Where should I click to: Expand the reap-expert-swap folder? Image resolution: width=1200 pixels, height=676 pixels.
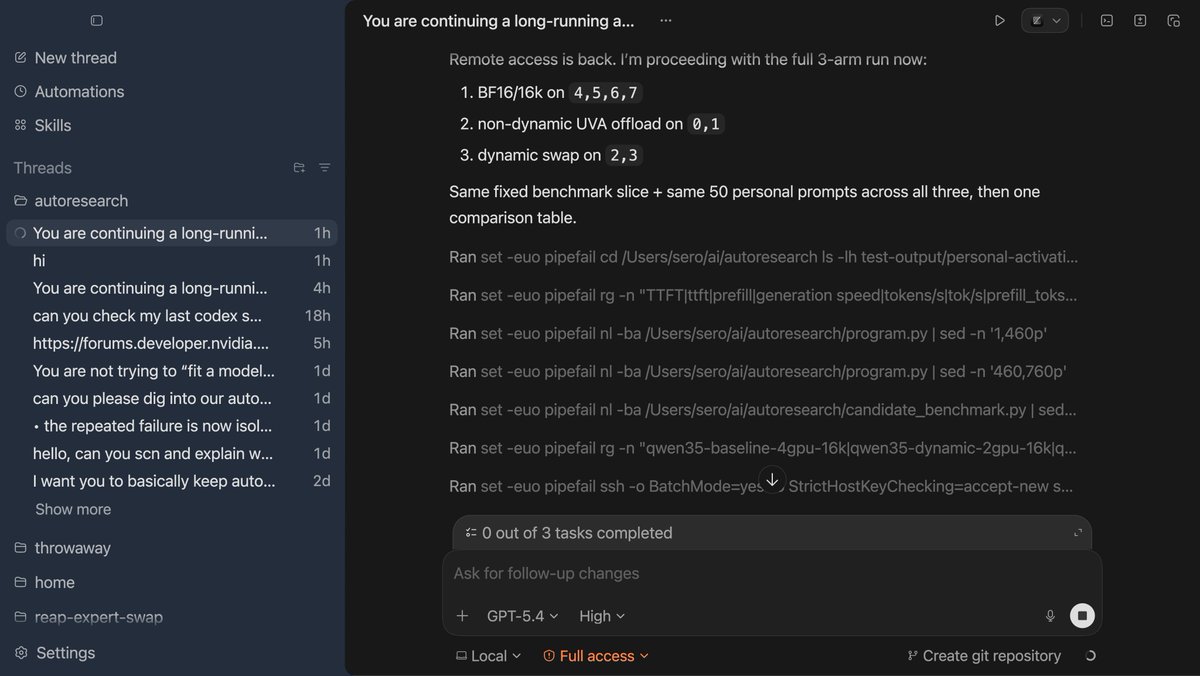[88, 617]
